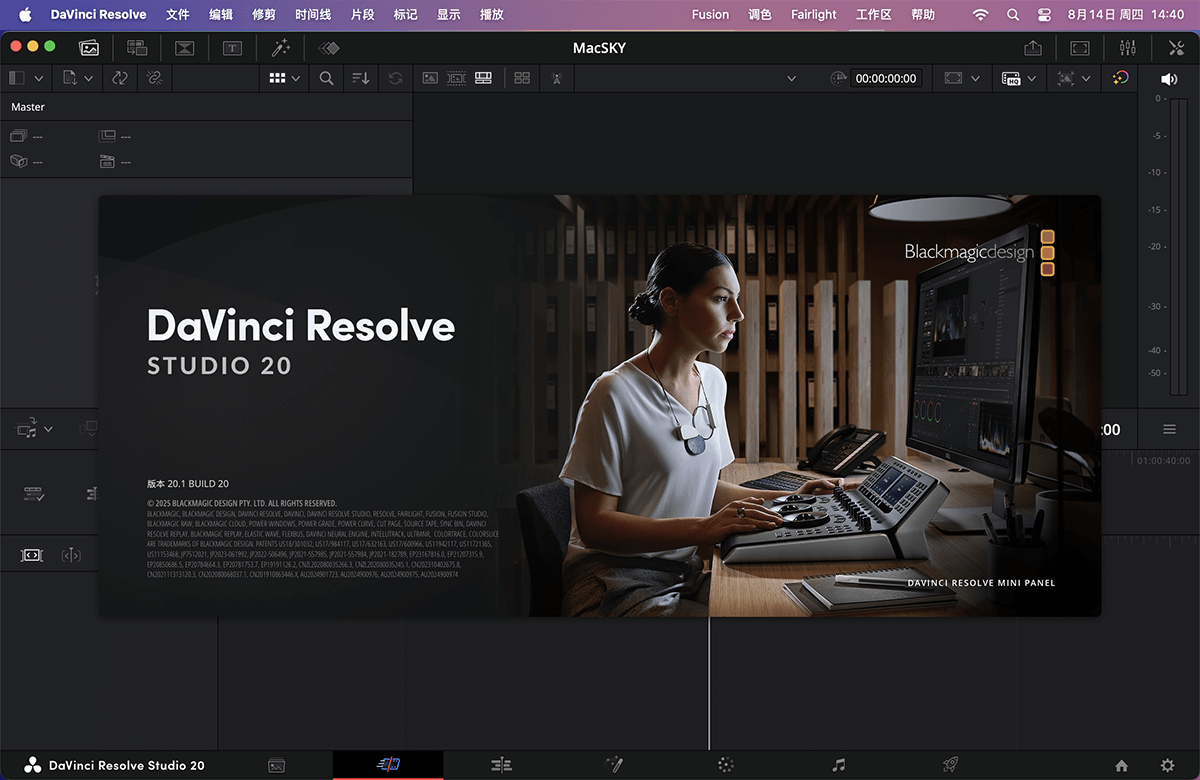Open the DaVinci Resolve application menu
Screen dimensions: 1200x780
coord(99,15)
